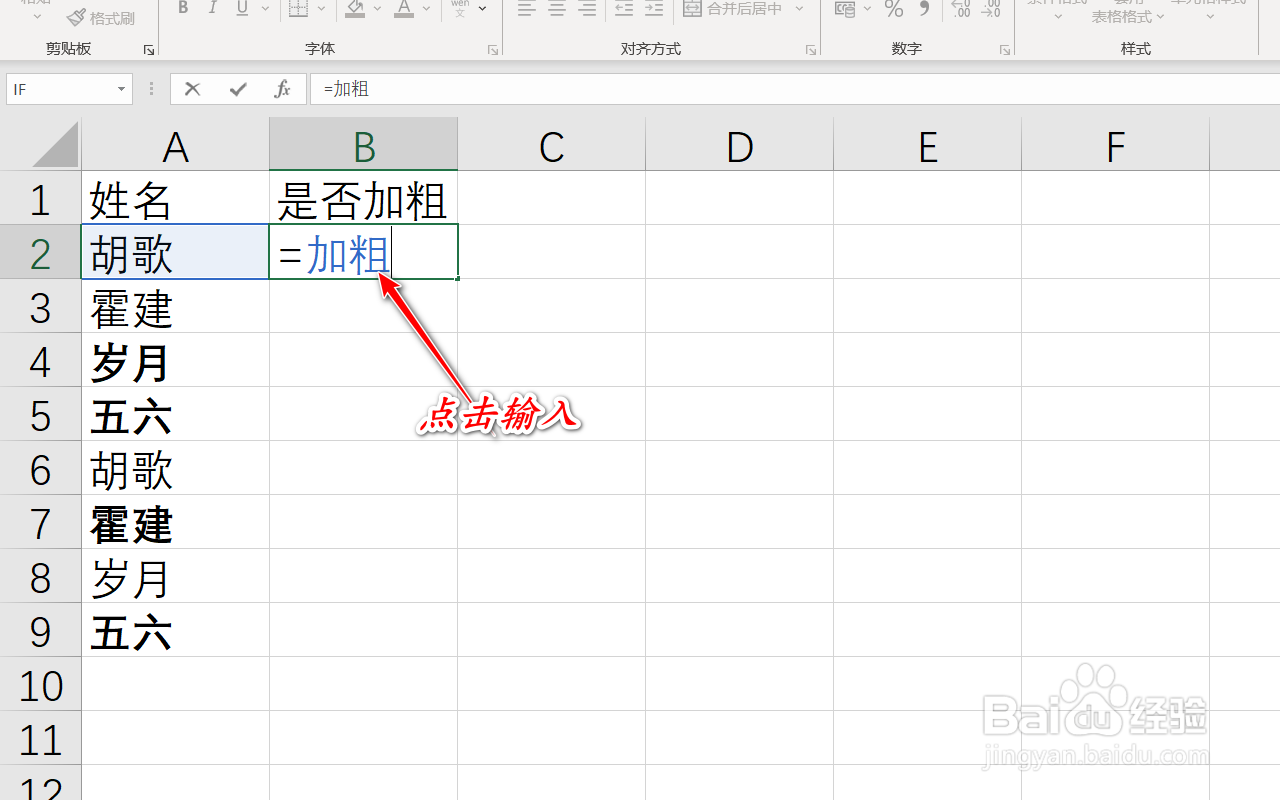The width and height of the screenshot is (1280, 800).
Task: Open the Font (字体) group dialog launcher
Action: coord(492,49)
